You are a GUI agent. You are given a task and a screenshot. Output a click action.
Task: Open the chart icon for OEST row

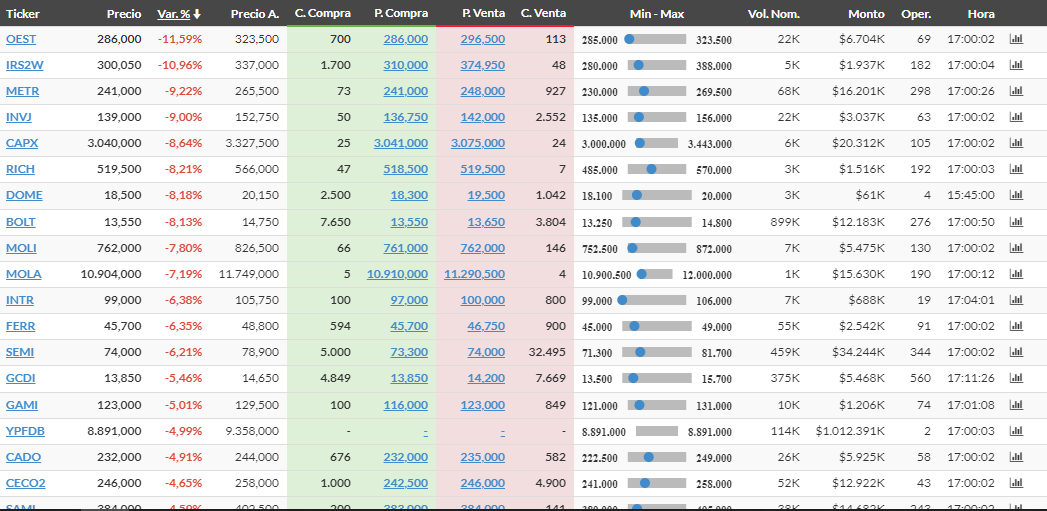pyautogui.click(x=1016, y=39)
